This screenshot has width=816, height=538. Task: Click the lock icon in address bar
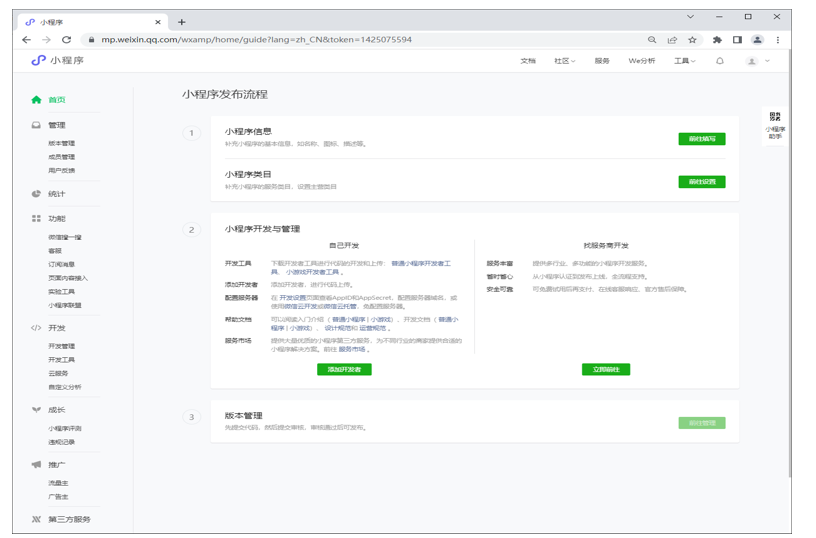pos(92,40)
